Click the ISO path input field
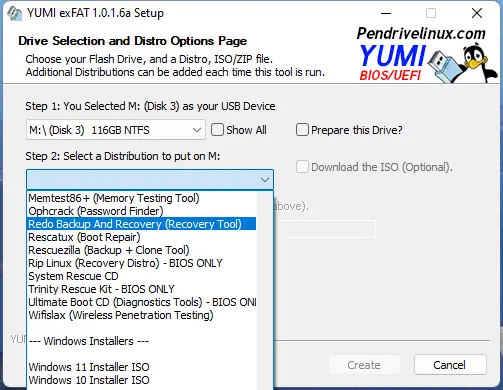 pos(325,229)
